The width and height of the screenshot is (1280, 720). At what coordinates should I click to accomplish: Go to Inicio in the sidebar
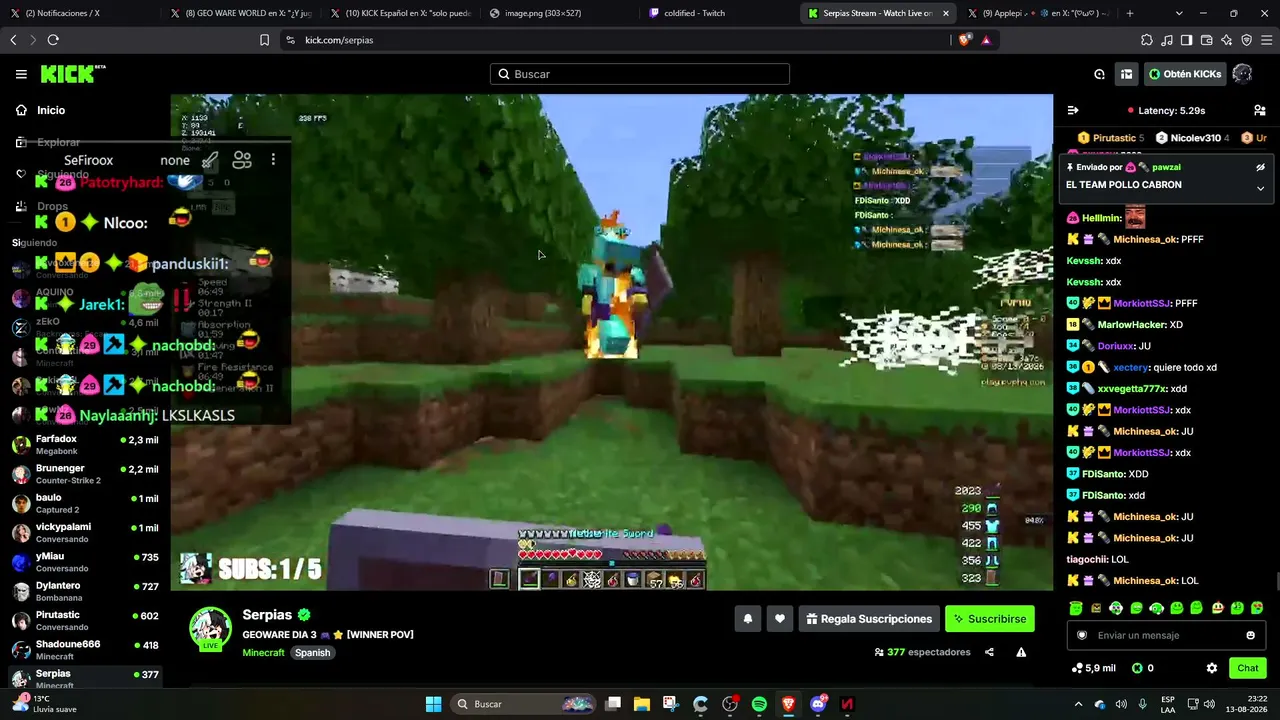(x=50, y=110)
